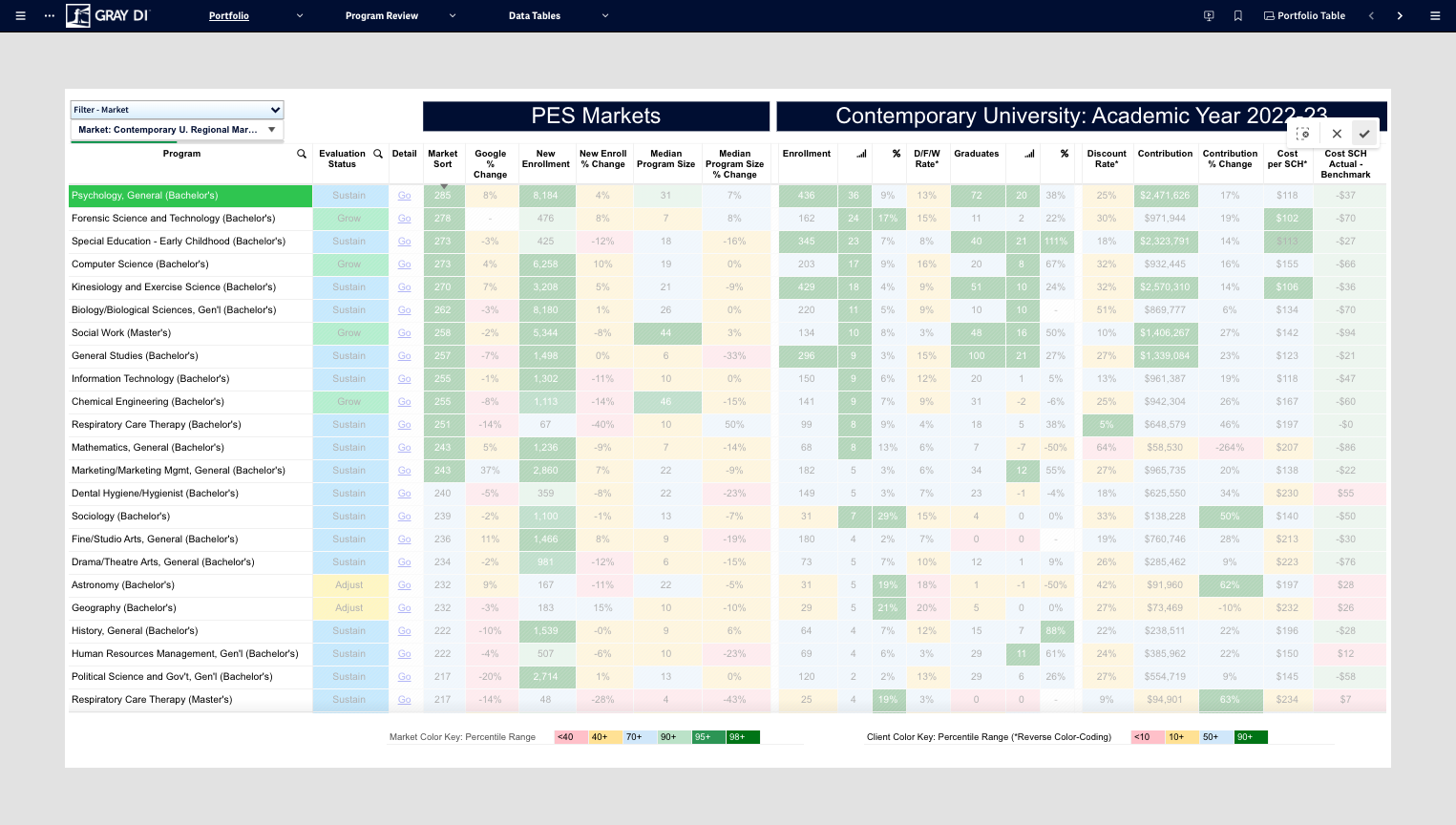Expand the Portfolio menu chevron
Viewport: 1456px width, 825px height.
point(300,15)
